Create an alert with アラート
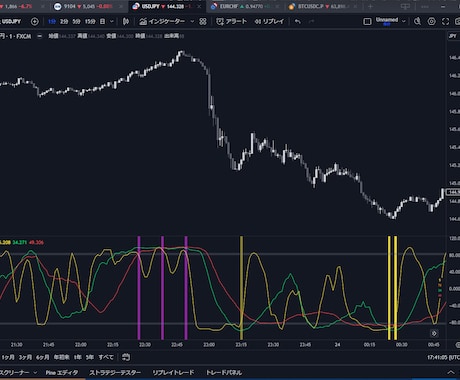The image size is (460, 380). 231,22
